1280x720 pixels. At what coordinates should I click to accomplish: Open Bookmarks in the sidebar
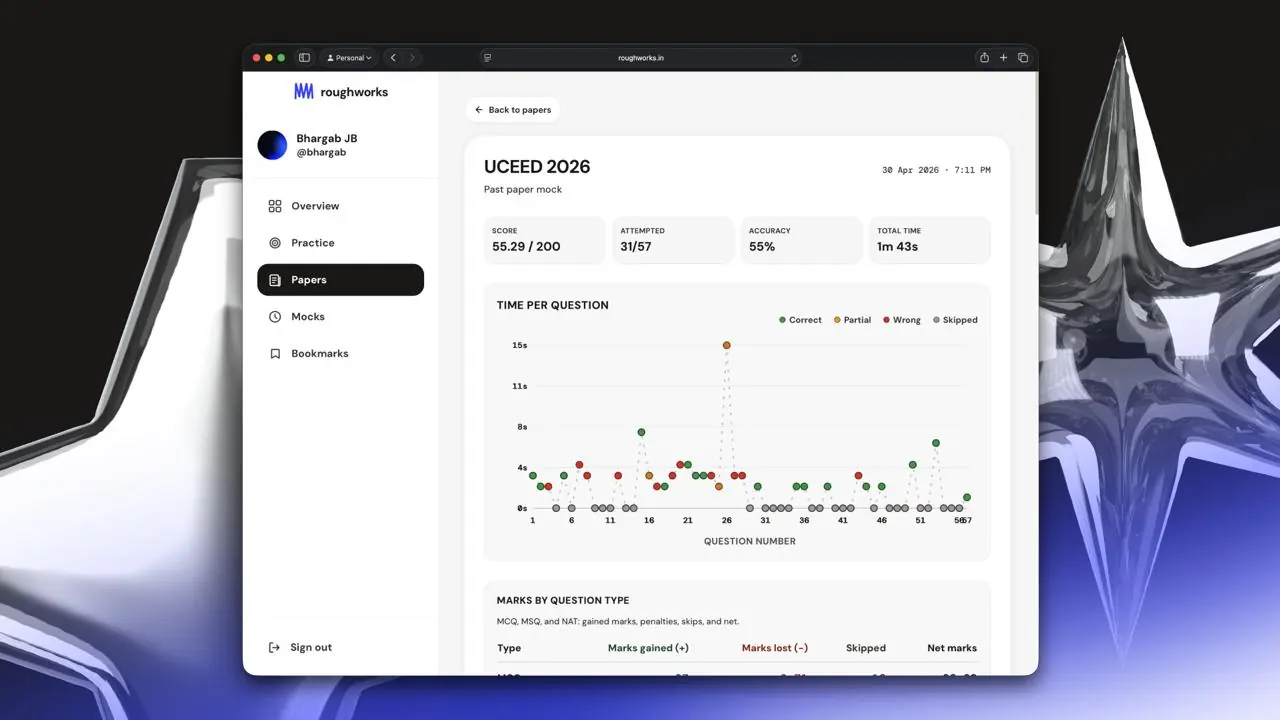point(340,354)
